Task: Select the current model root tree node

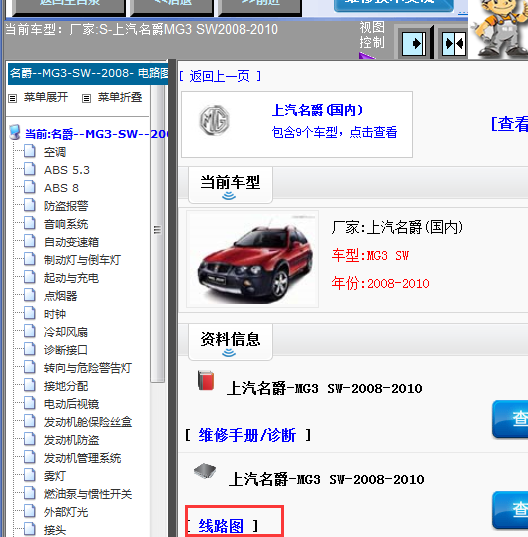Action: click(x=97, y=134)
